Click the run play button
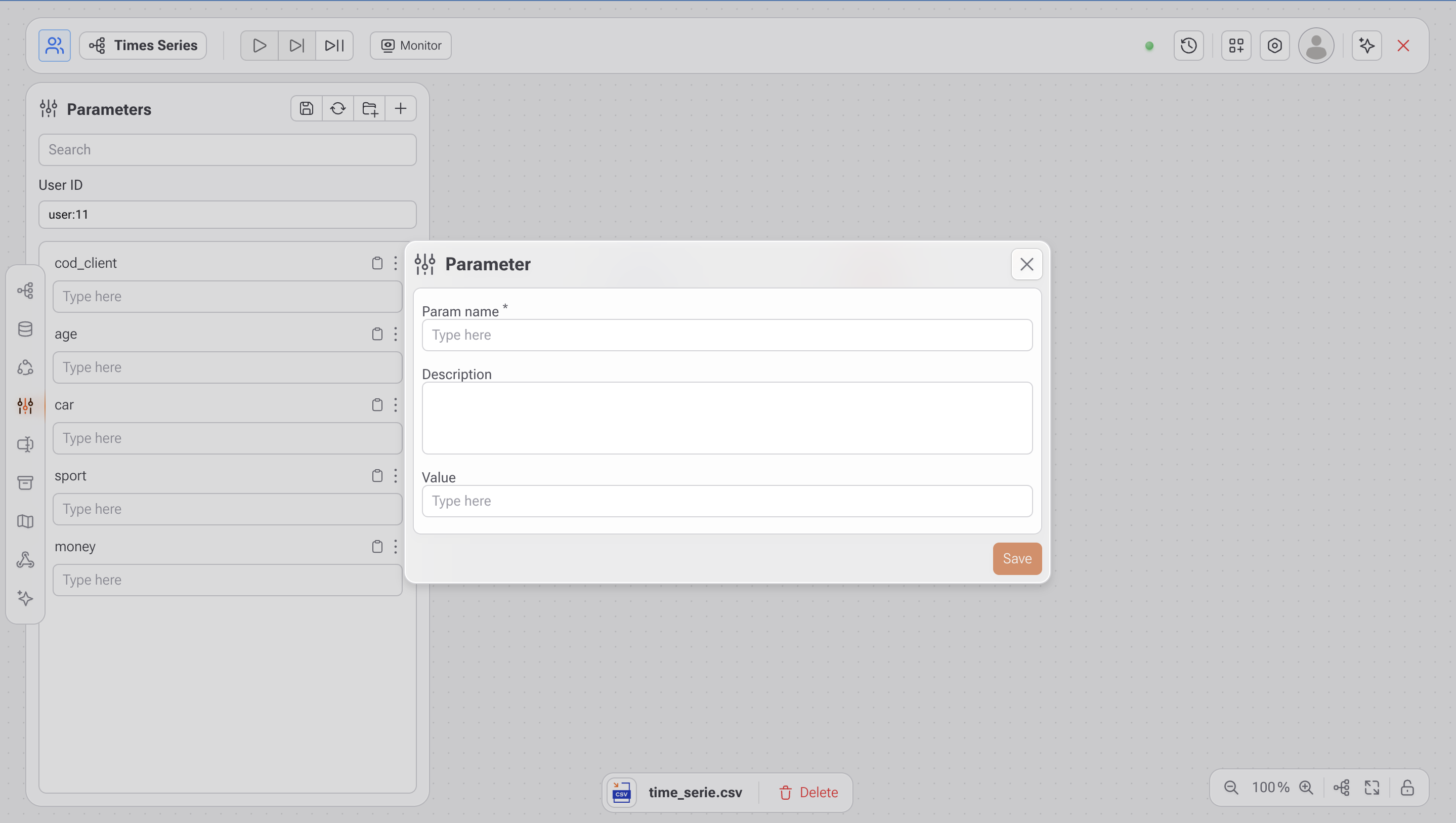This screenshot has height=823, width=1456. (260, 45)
